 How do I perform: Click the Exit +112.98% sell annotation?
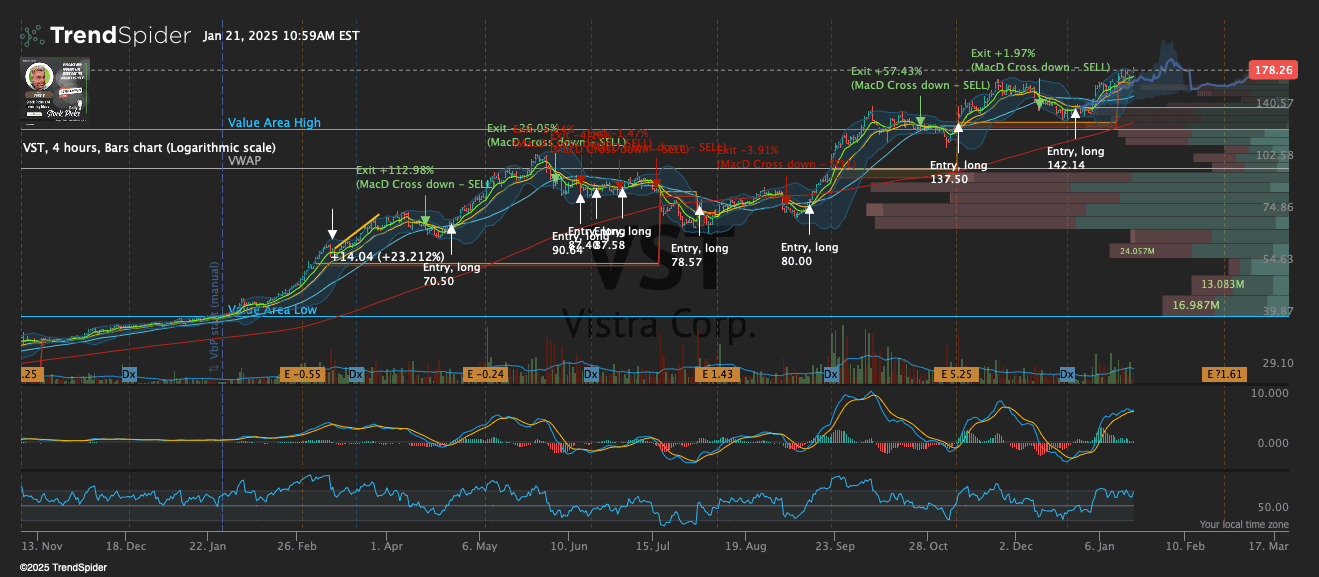[x=425, y=176]
